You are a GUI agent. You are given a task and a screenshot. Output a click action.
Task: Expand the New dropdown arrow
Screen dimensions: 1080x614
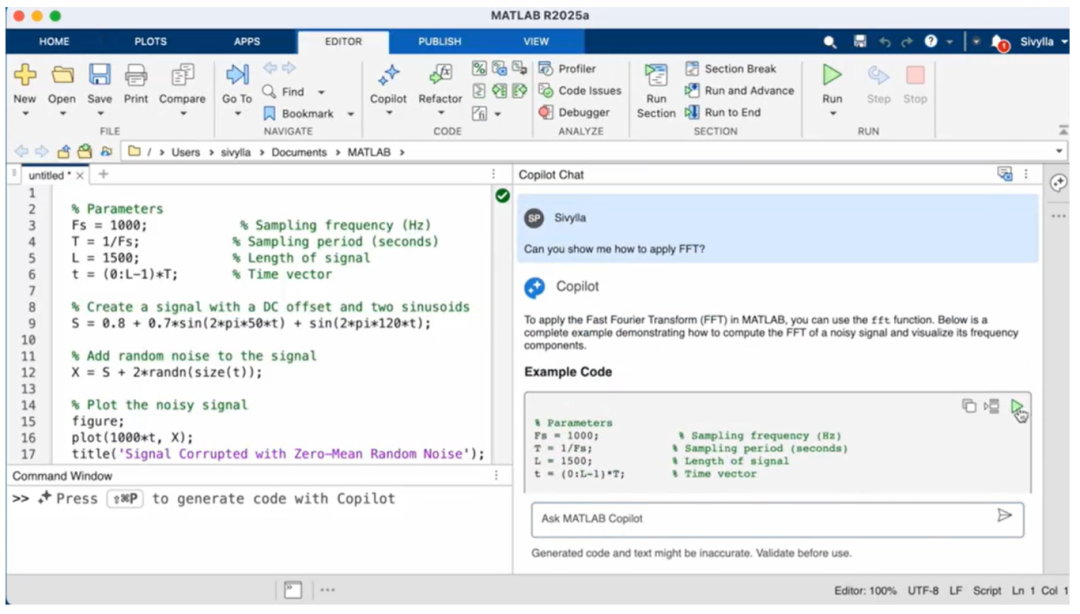click(x=25, y=114)
